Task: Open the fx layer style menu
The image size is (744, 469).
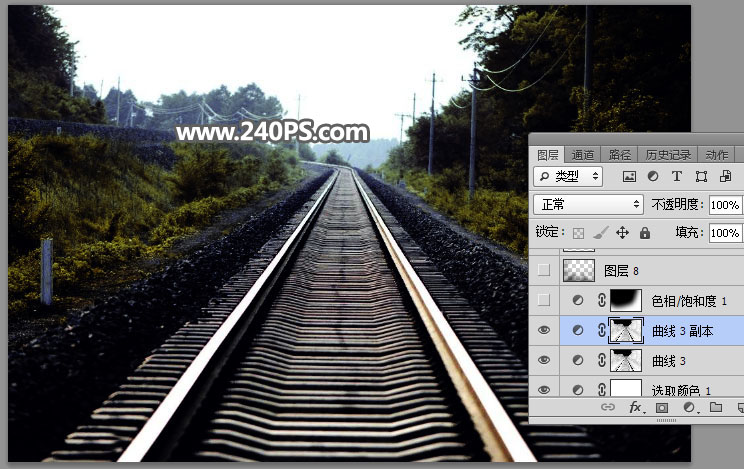Action: tap(636, 407)
